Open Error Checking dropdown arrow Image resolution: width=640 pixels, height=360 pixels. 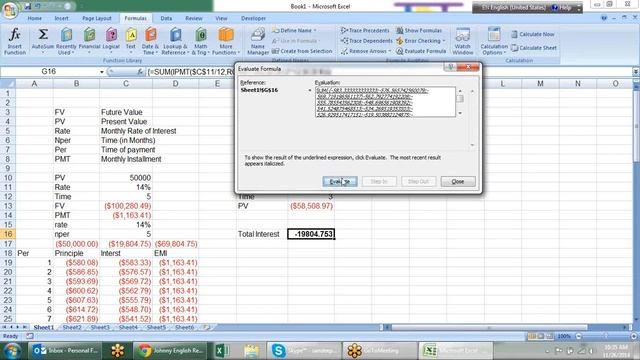pos(444,41)
